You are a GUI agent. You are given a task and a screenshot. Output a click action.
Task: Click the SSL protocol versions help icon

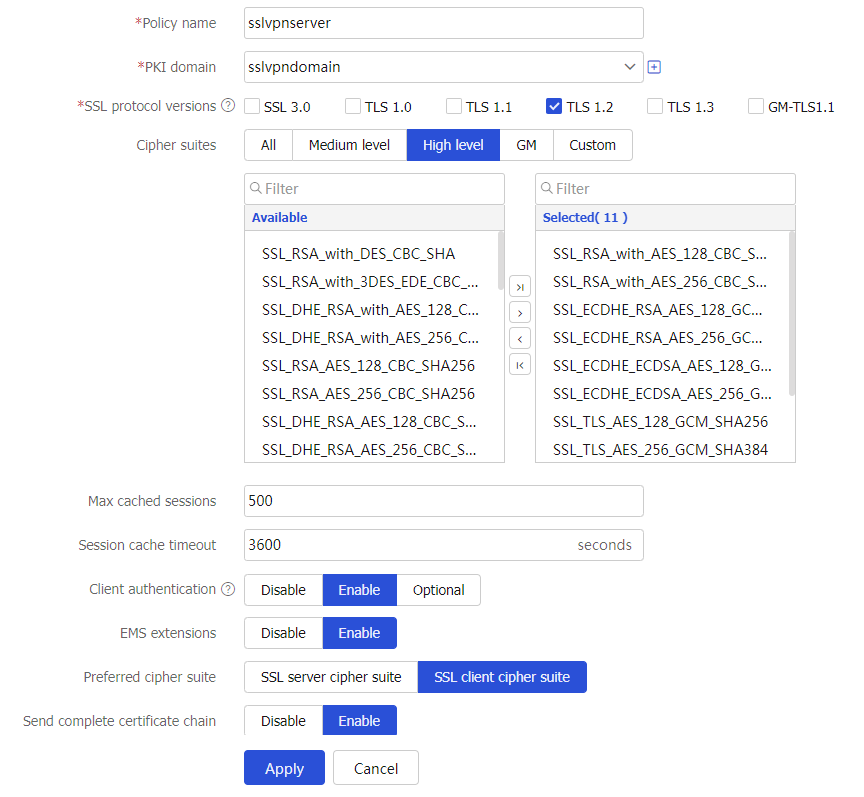pyautogui.click(x=228, y=105)
